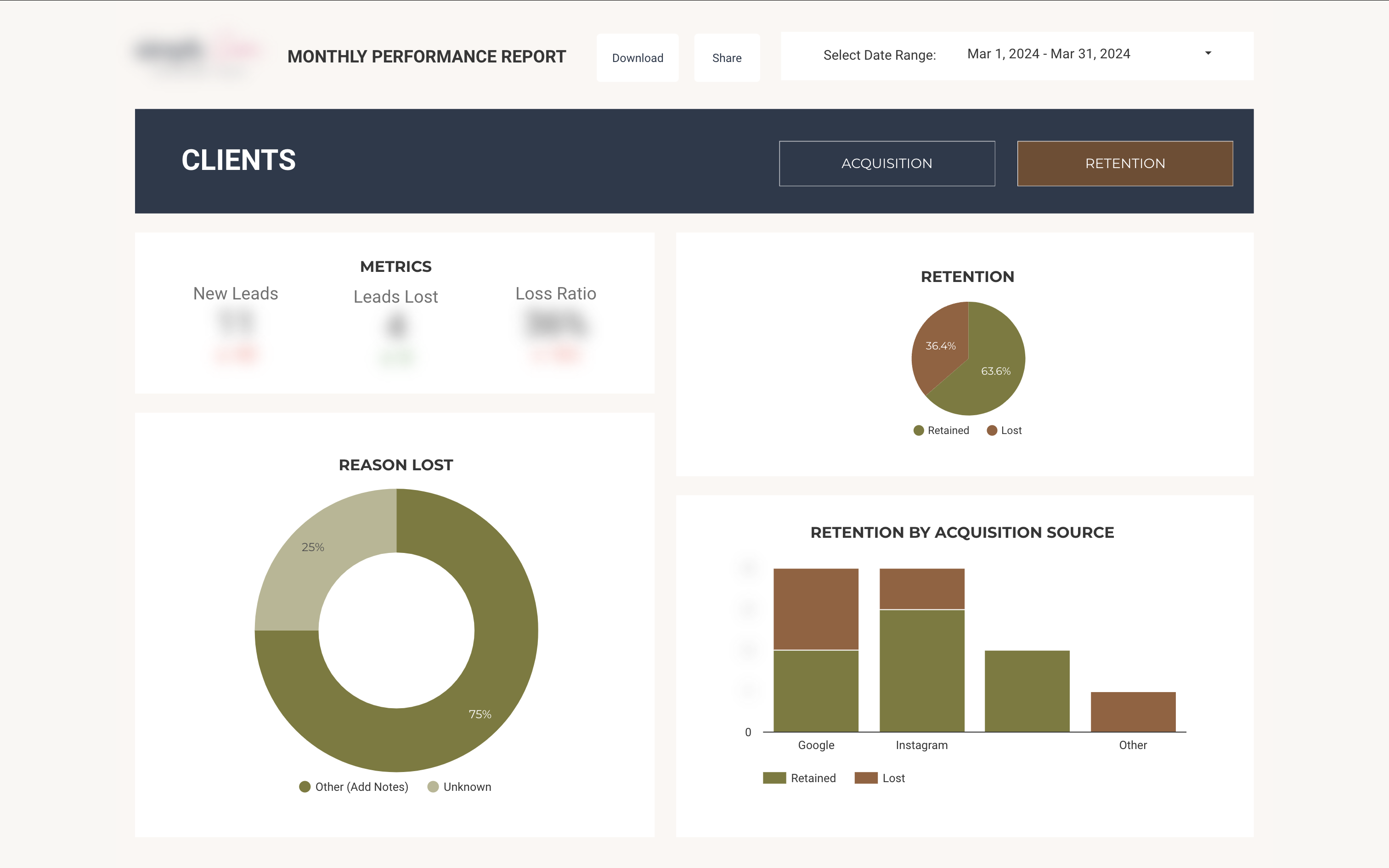Click the Share button
Image resolution: width=1389 pixels, height=868 pixels.
point(727,57)
